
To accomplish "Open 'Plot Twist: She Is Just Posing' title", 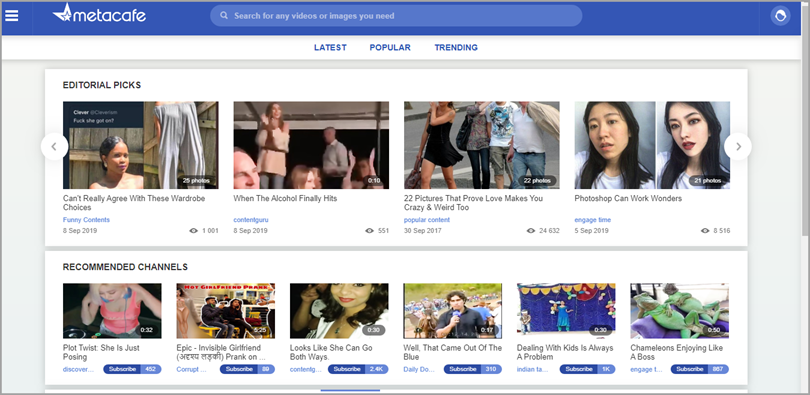I will (x=101, y=353).
